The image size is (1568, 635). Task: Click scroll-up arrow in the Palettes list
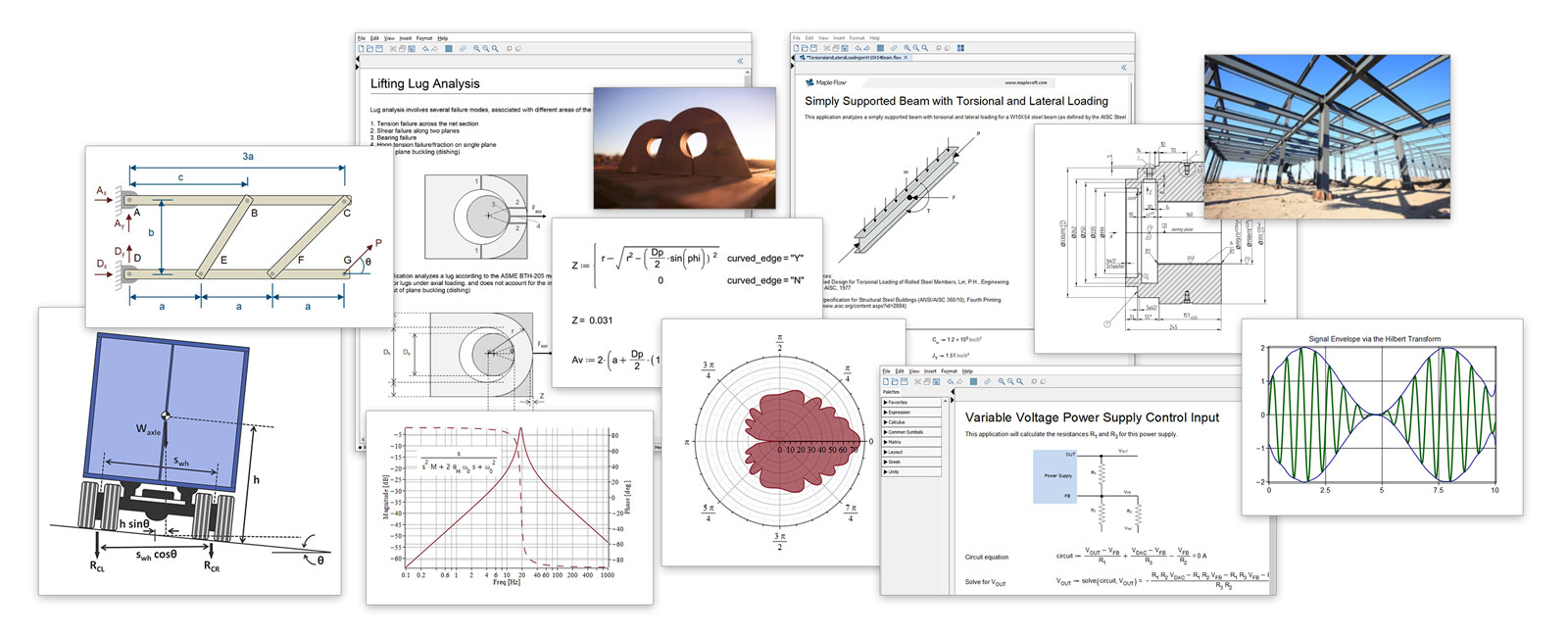(x=946, y=401)
